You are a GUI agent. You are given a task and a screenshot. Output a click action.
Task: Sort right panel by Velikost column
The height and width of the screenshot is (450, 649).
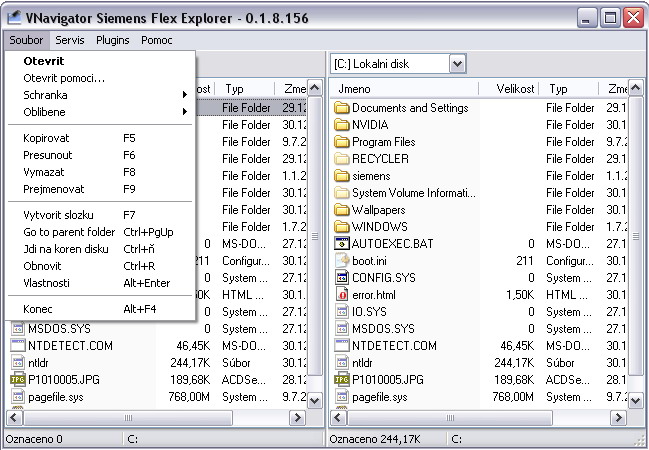(x=509, y=89)
